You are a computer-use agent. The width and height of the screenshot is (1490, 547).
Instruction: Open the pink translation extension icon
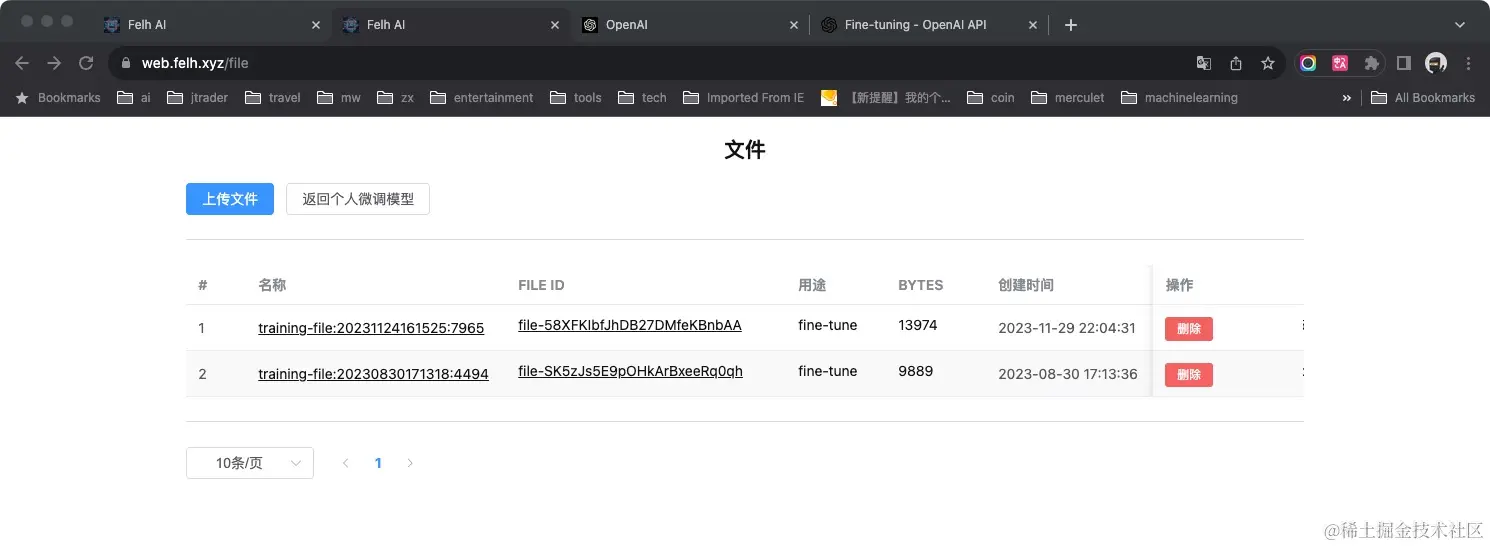1340,63
